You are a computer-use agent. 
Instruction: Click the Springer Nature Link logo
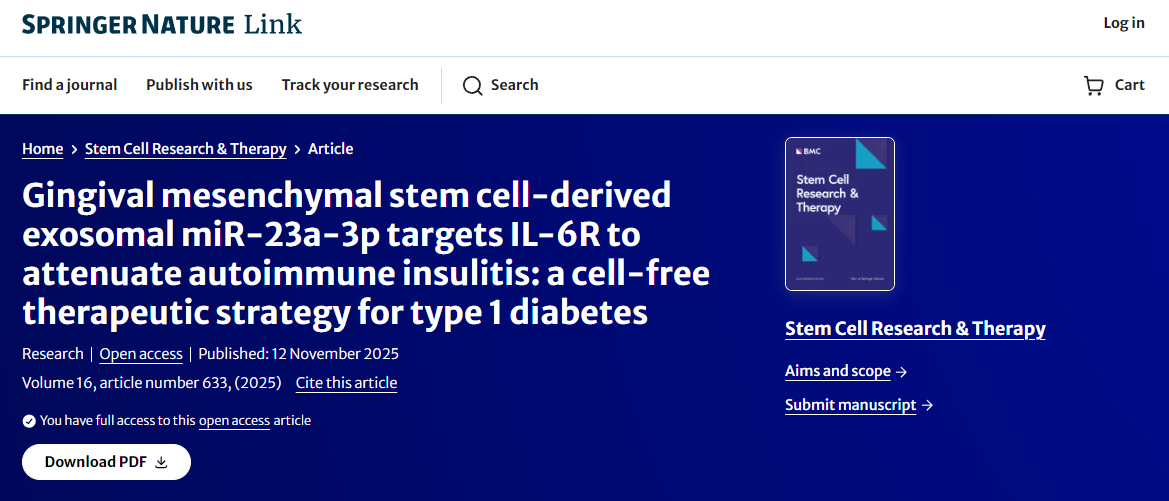(162, 24)
